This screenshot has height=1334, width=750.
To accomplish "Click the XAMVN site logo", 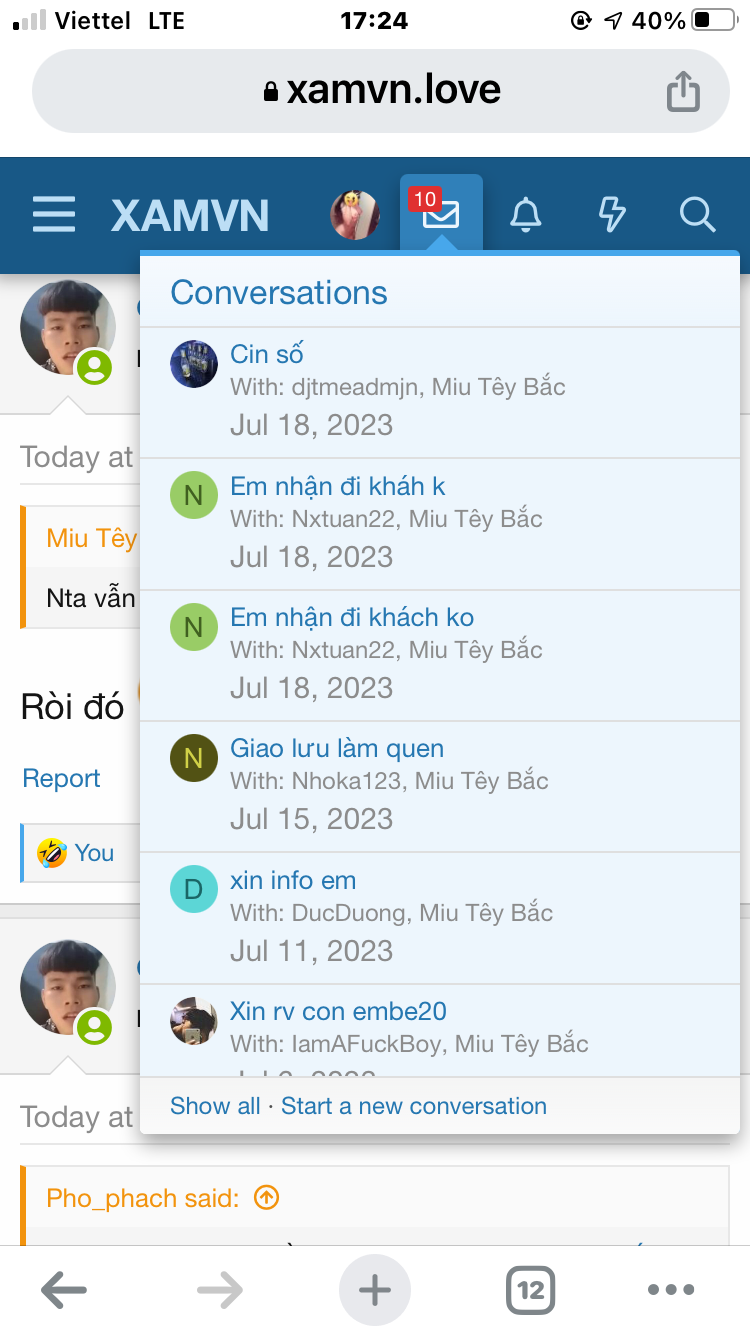I will [190, 215].
